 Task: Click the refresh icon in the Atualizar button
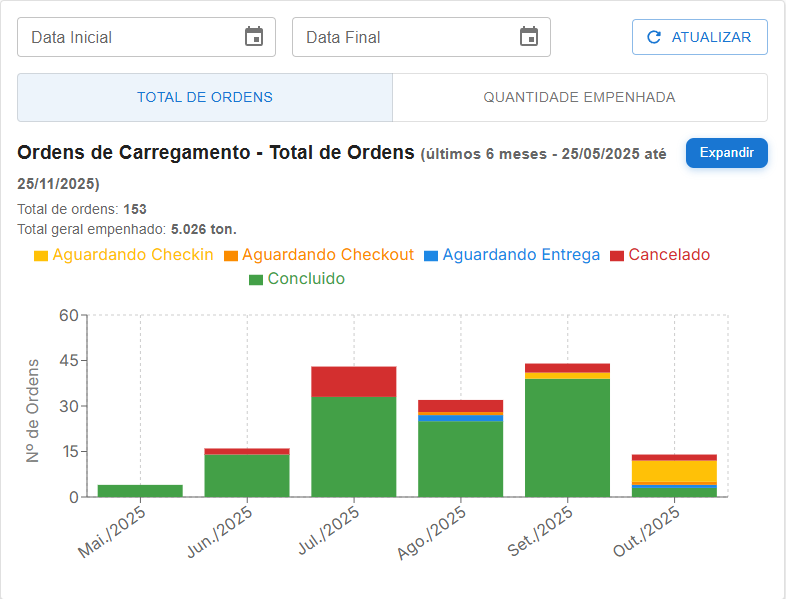(654, 37)
